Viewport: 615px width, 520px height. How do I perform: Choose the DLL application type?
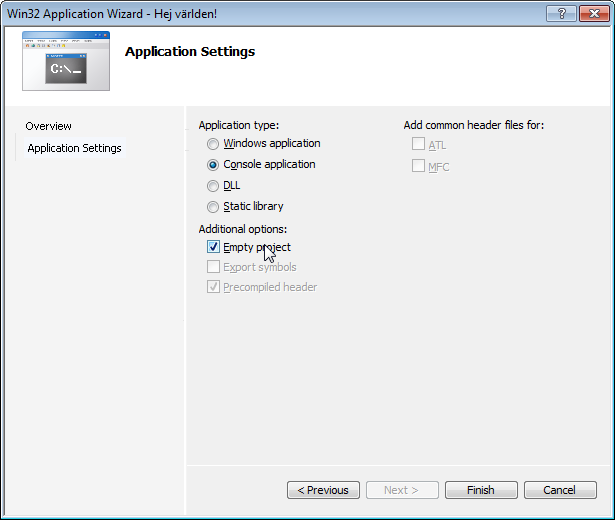pos(213,186)
